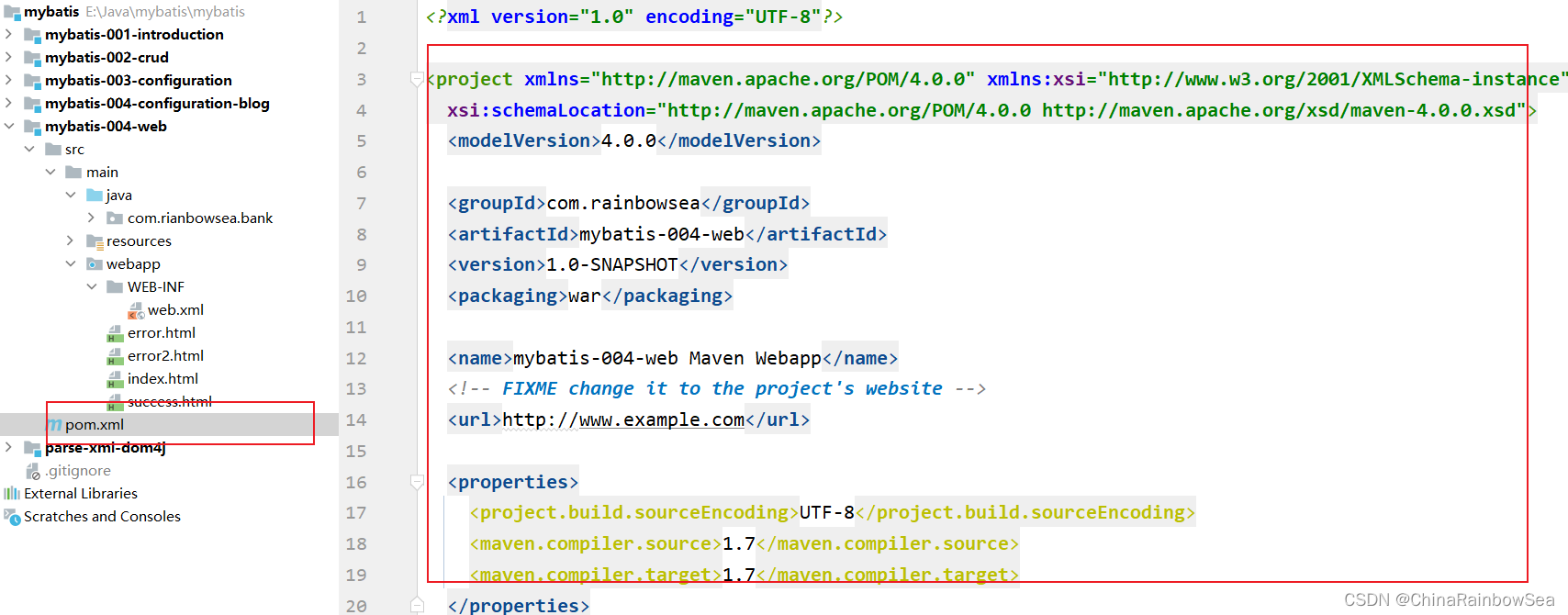Click the index.html file icon
Screen dimensions: 1568x615
tap(115, 379)
